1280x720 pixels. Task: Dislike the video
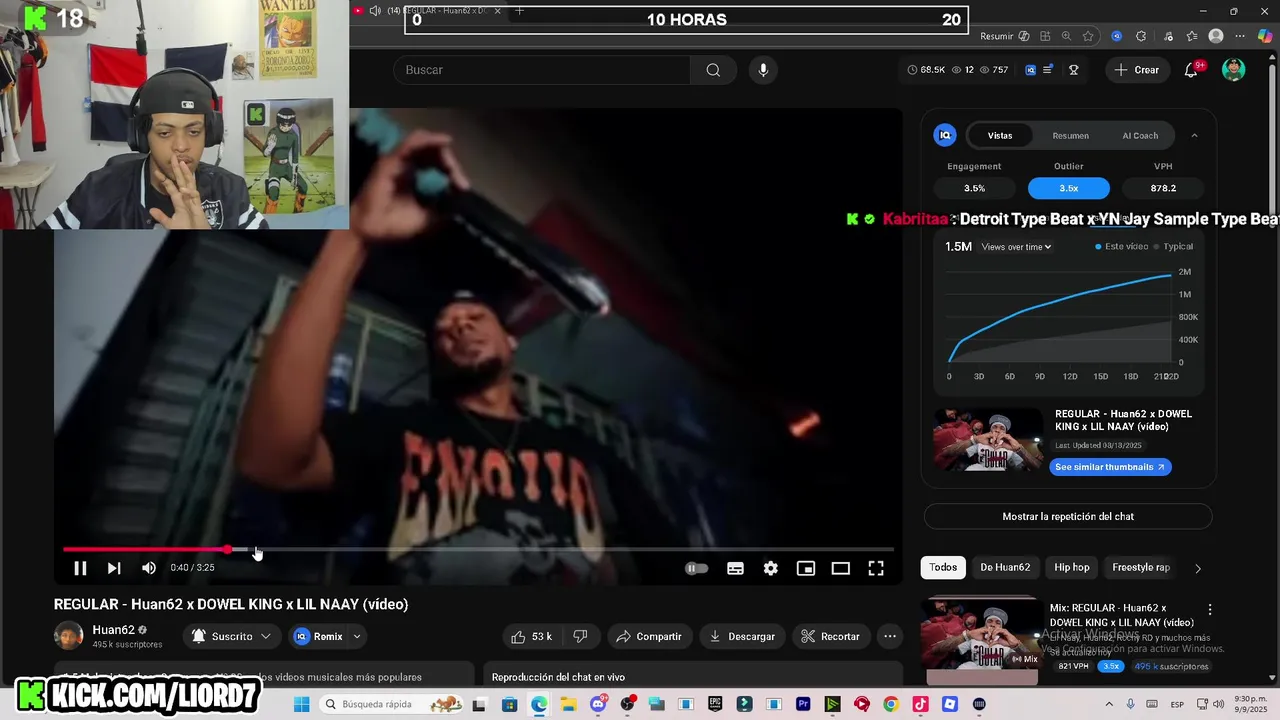(x=580, y=636)
